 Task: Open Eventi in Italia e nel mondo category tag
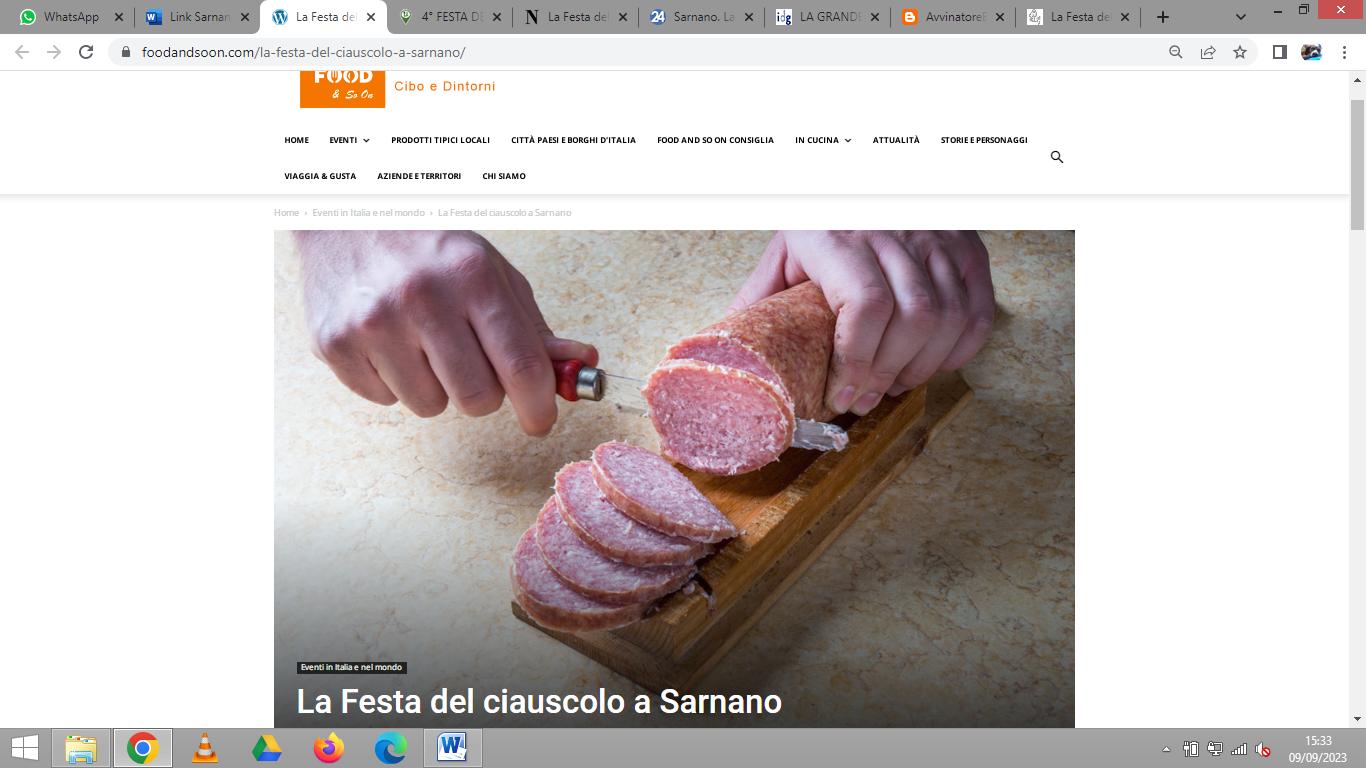click(x=351, y=667)
